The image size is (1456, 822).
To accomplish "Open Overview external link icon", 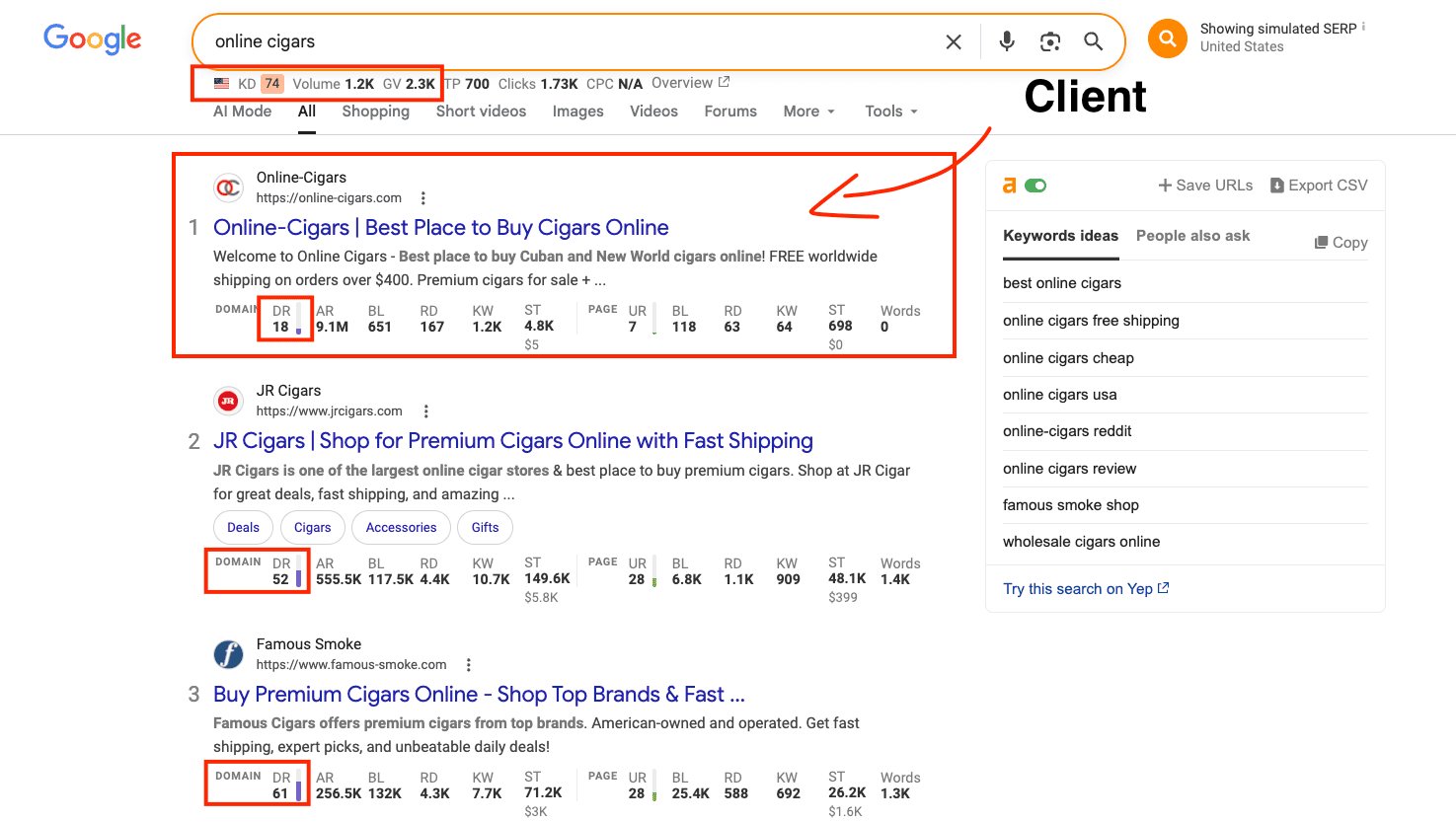I will pyautogui.click(x=724, y=82).
